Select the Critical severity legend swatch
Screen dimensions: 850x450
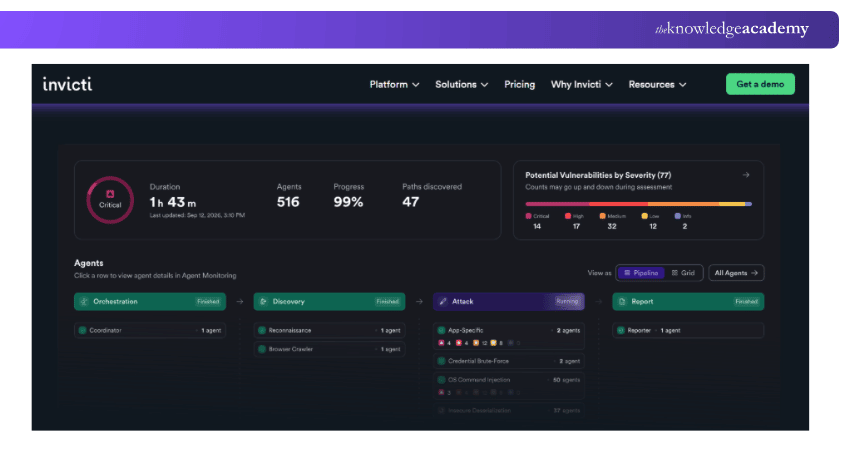point(529,216)
